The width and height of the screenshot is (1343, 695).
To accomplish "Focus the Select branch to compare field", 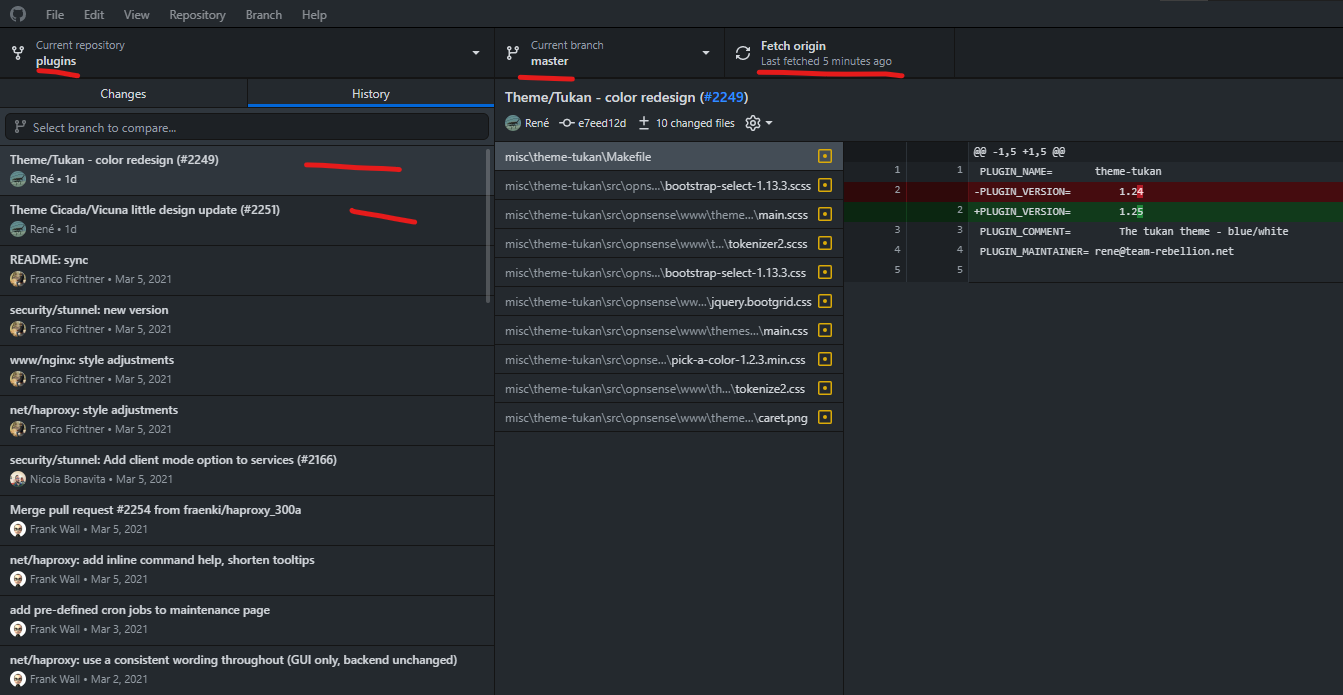I will click(247, 127).
